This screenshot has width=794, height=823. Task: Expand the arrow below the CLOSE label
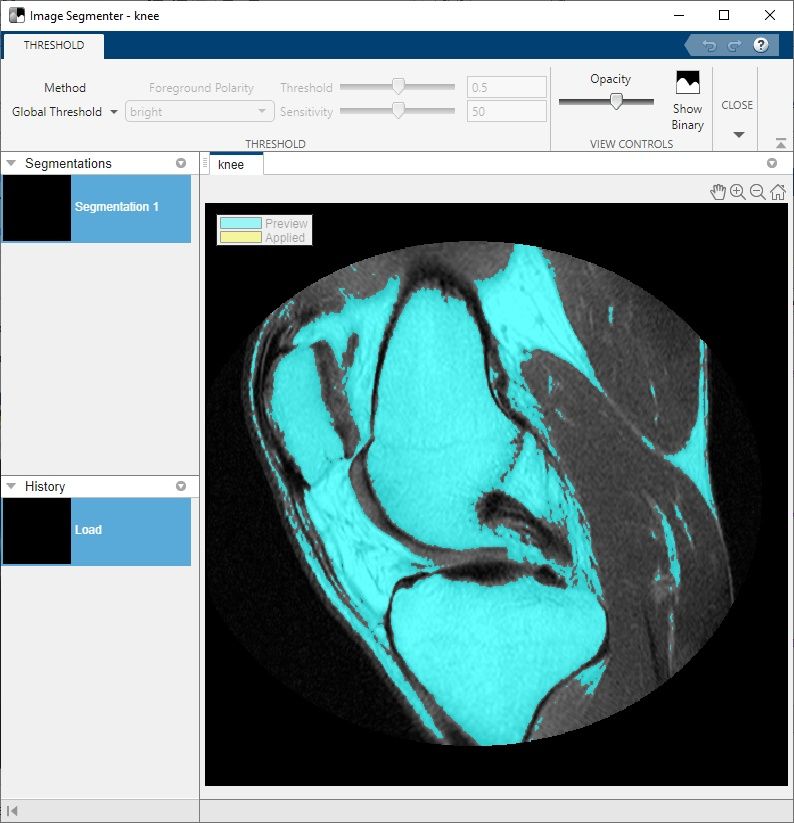(x=738, y=135)
